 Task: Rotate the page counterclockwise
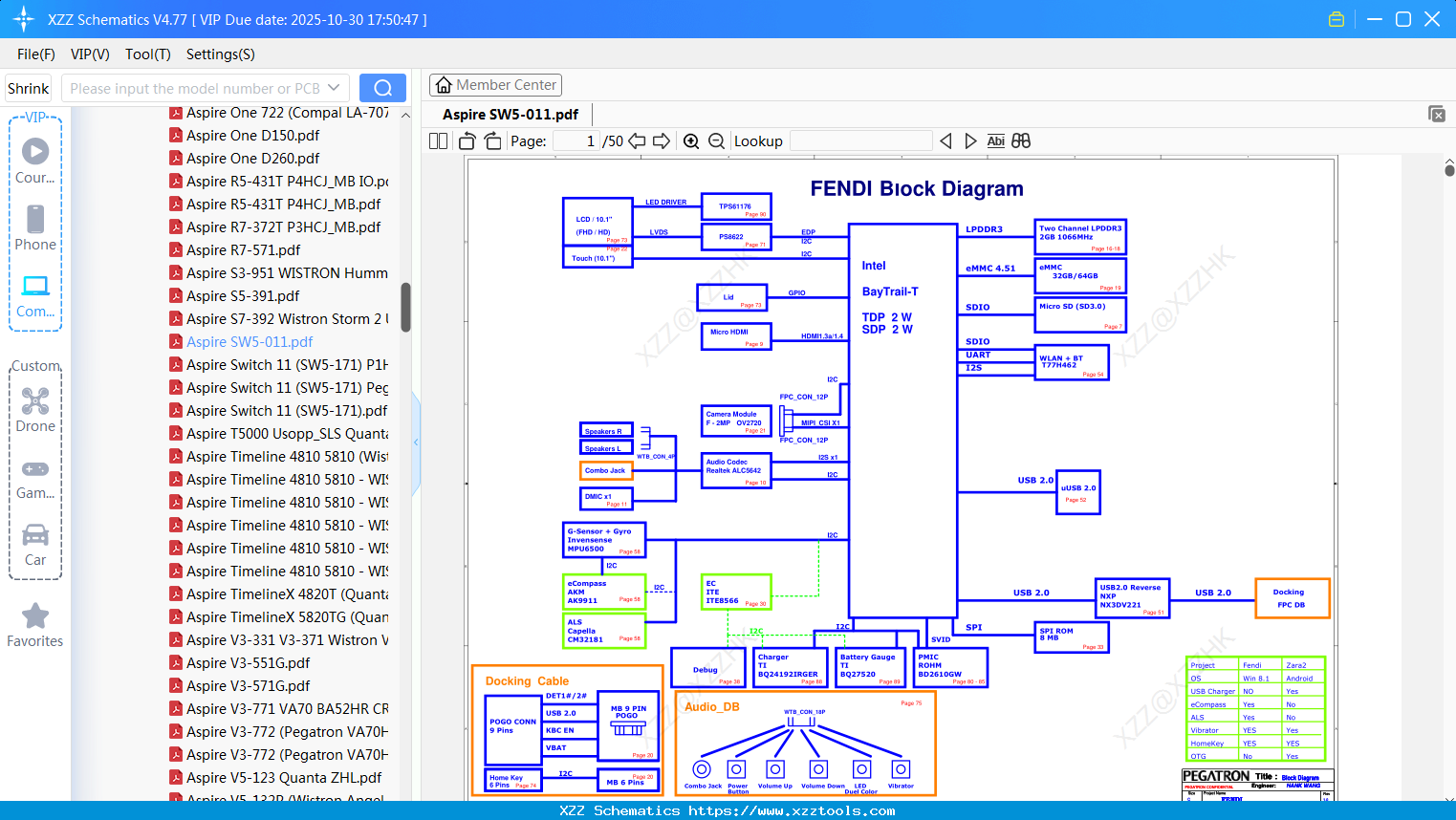[x=467, y=141]
